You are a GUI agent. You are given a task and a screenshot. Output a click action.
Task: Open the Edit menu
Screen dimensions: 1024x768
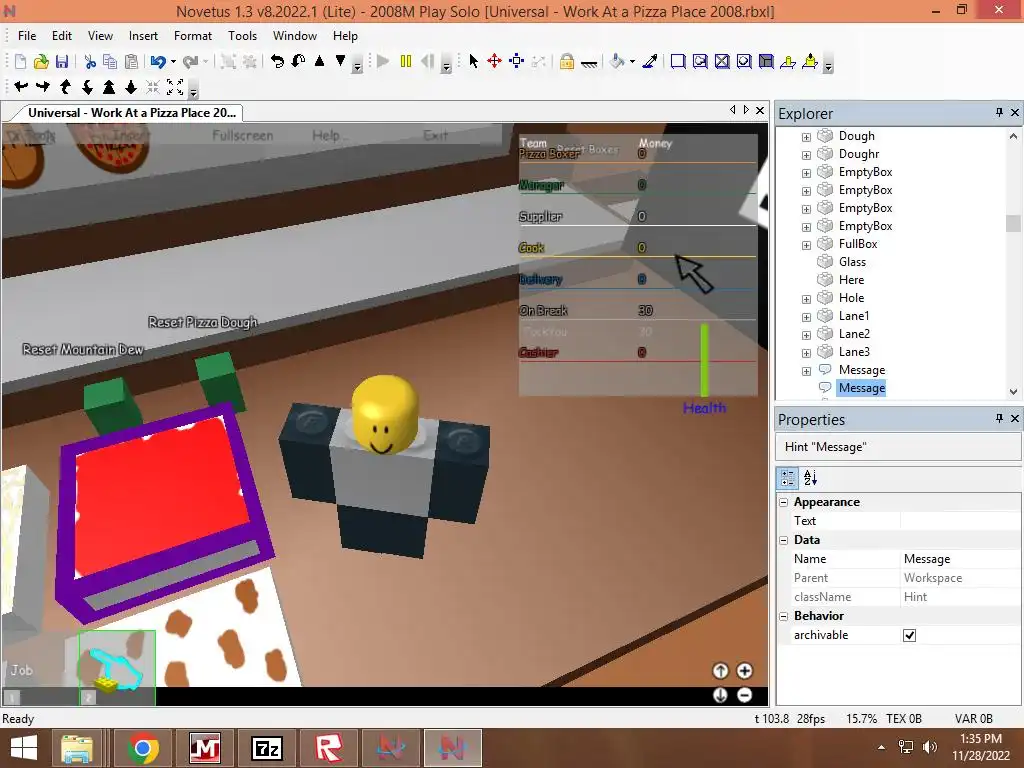pos(62,36)
